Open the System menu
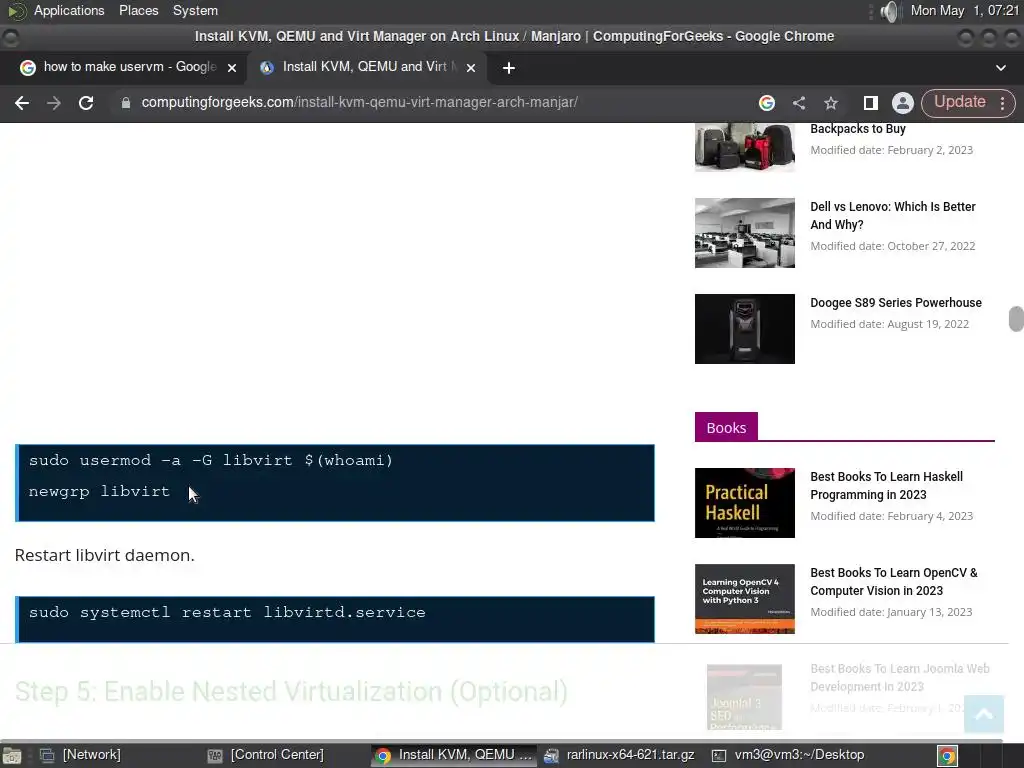 click(x=195, y=10)
